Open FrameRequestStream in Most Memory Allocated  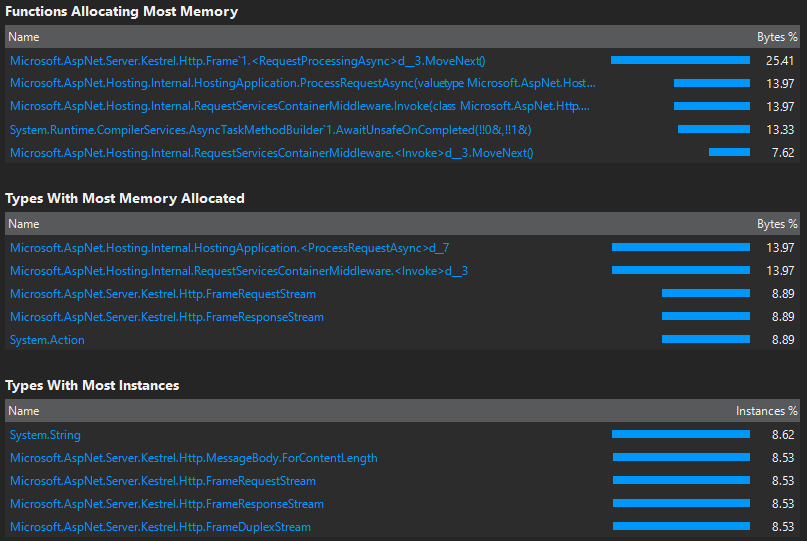[163, 294]
